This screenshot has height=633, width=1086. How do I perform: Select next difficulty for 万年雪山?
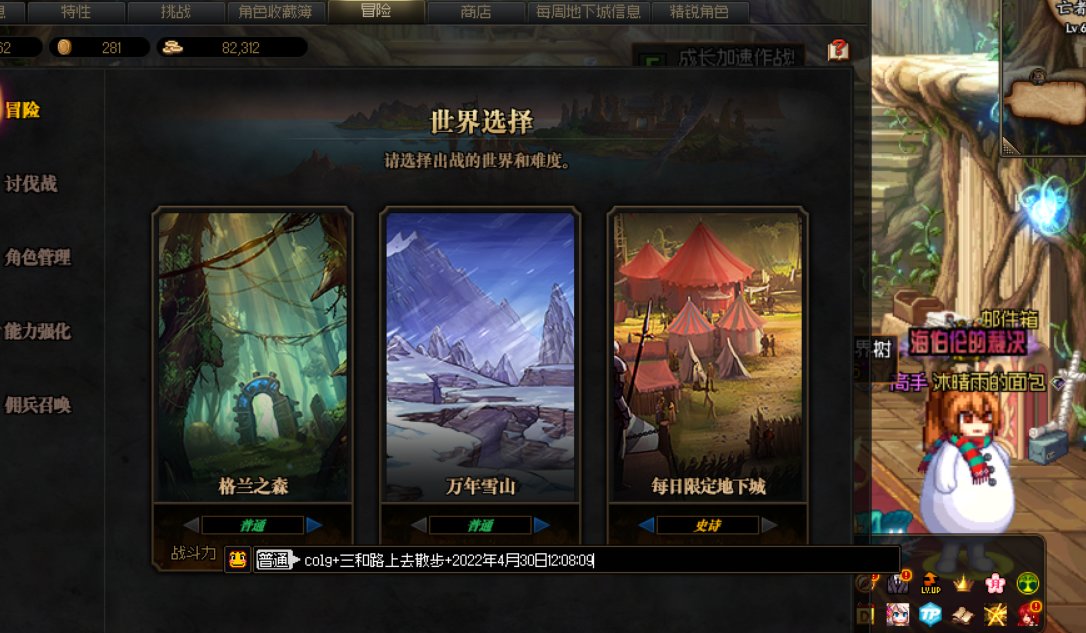542,525
